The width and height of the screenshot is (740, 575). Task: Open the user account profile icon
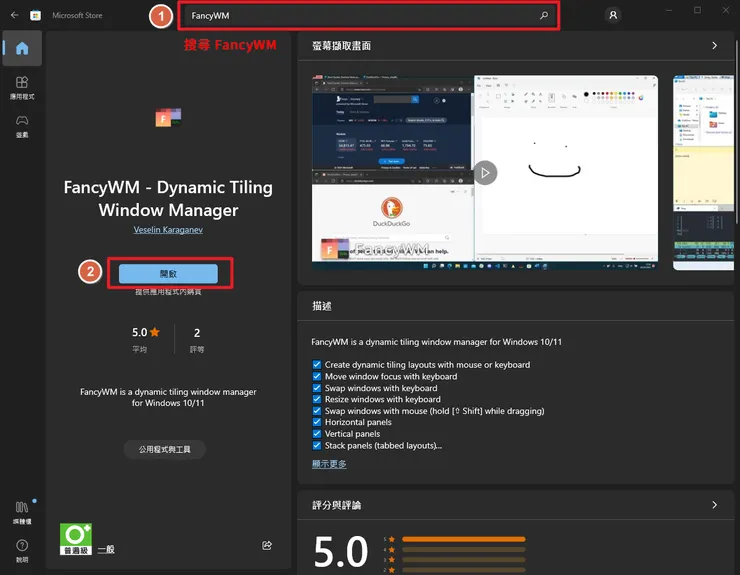pyautogui.click(x=613, y=15)
